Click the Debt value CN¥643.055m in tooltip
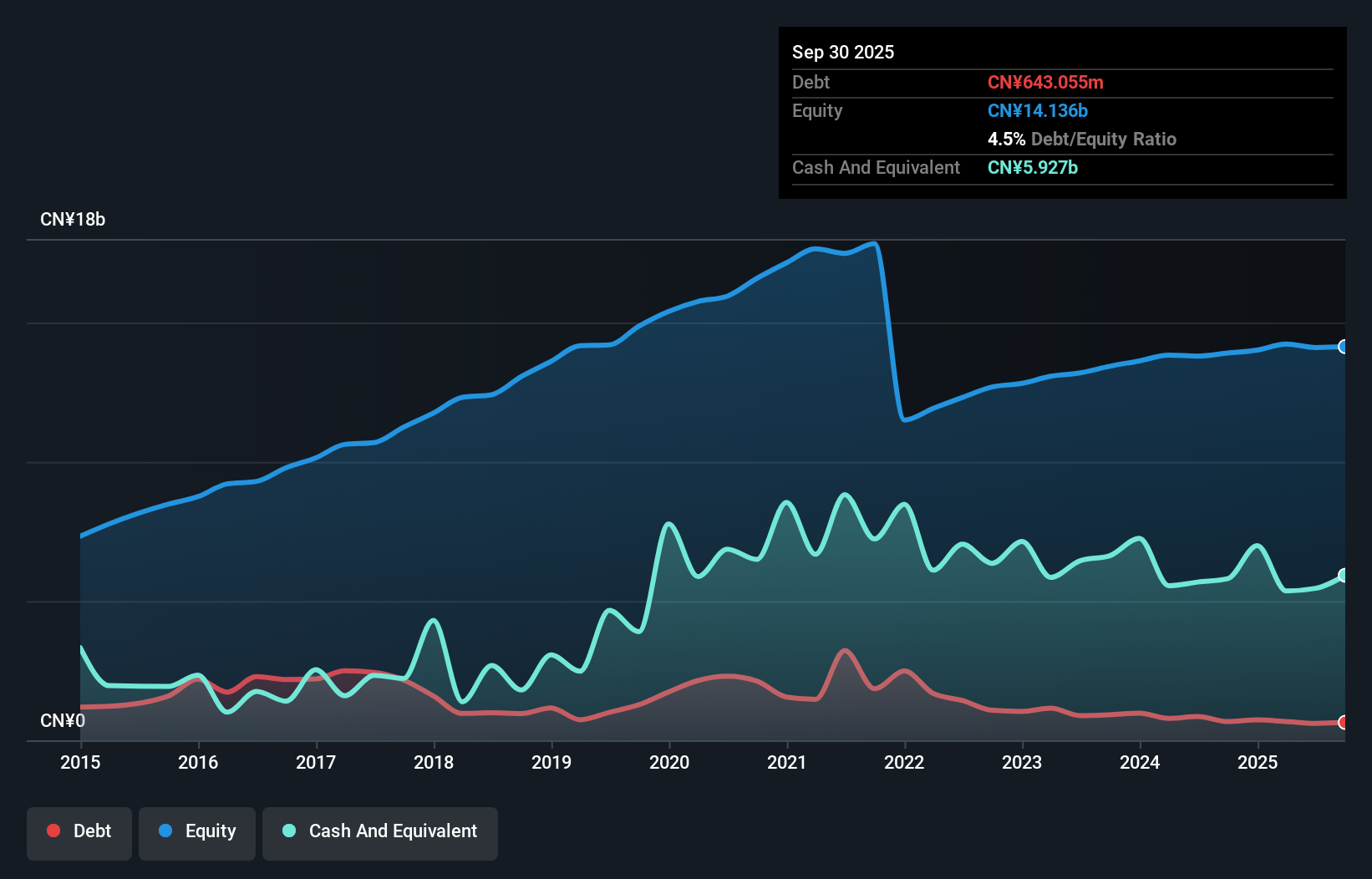Viewport: 1372px width, 879px height. (1045, 82)
